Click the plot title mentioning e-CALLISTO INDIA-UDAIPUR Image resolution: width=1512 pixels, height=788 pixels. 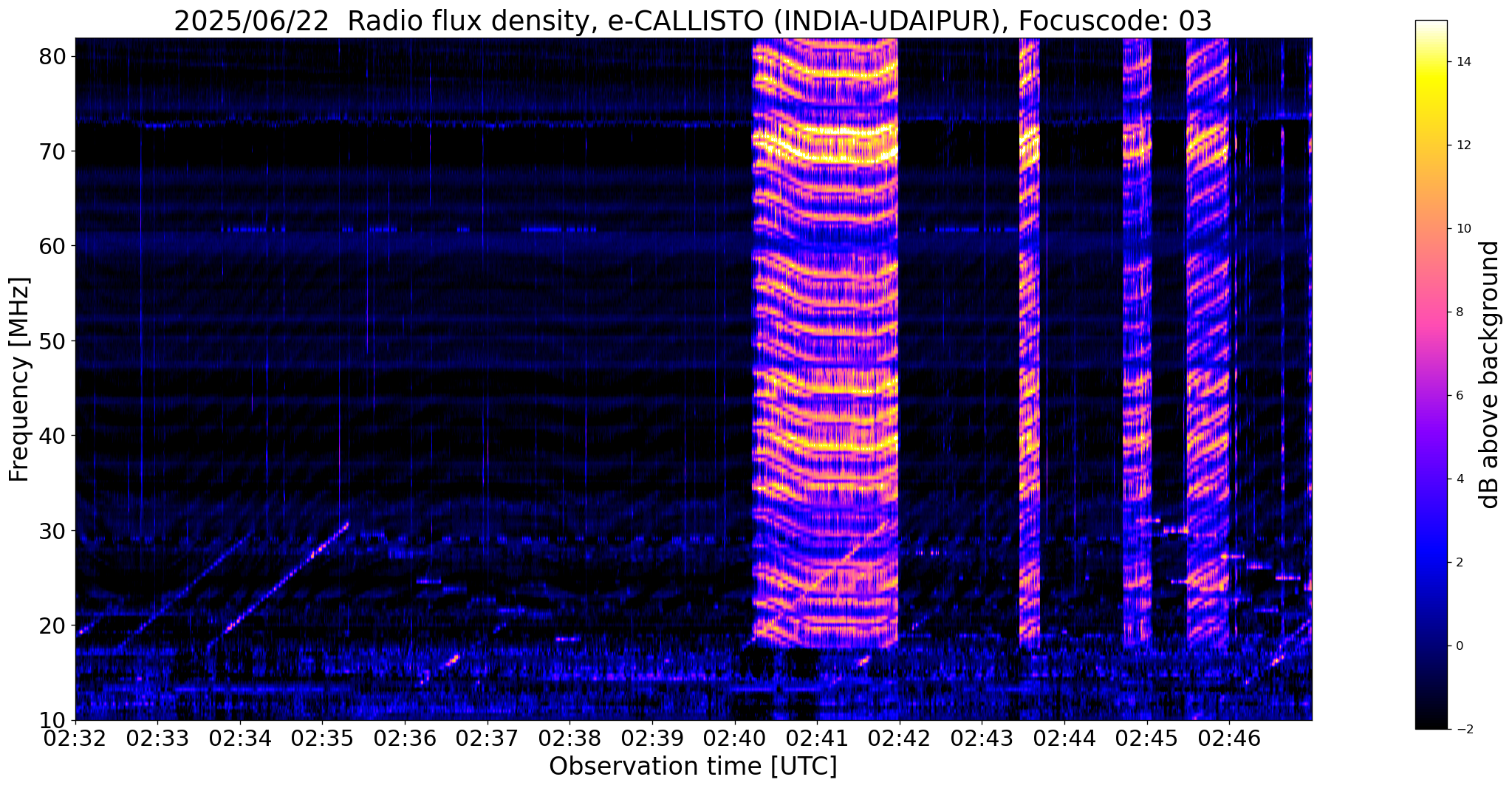pos(693,21)
